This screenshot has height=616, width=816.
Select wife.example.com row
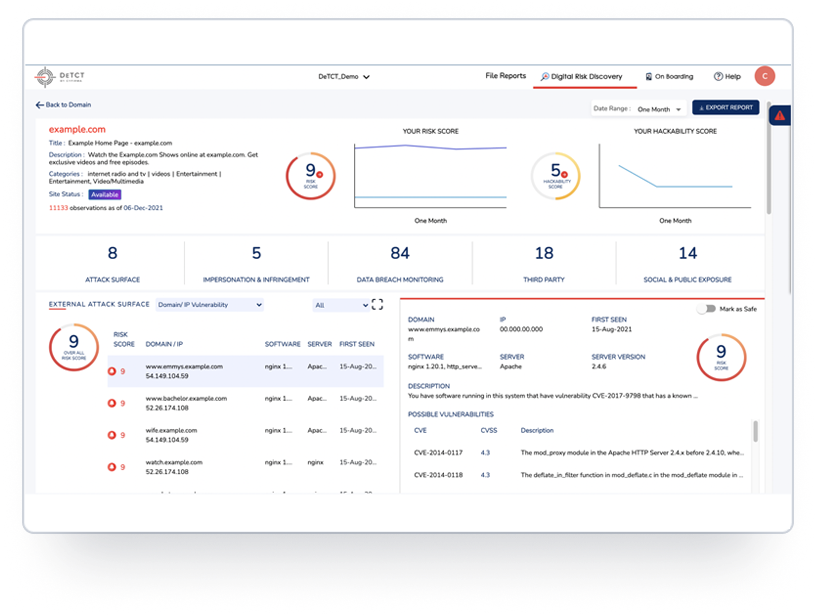click(246, 435)
